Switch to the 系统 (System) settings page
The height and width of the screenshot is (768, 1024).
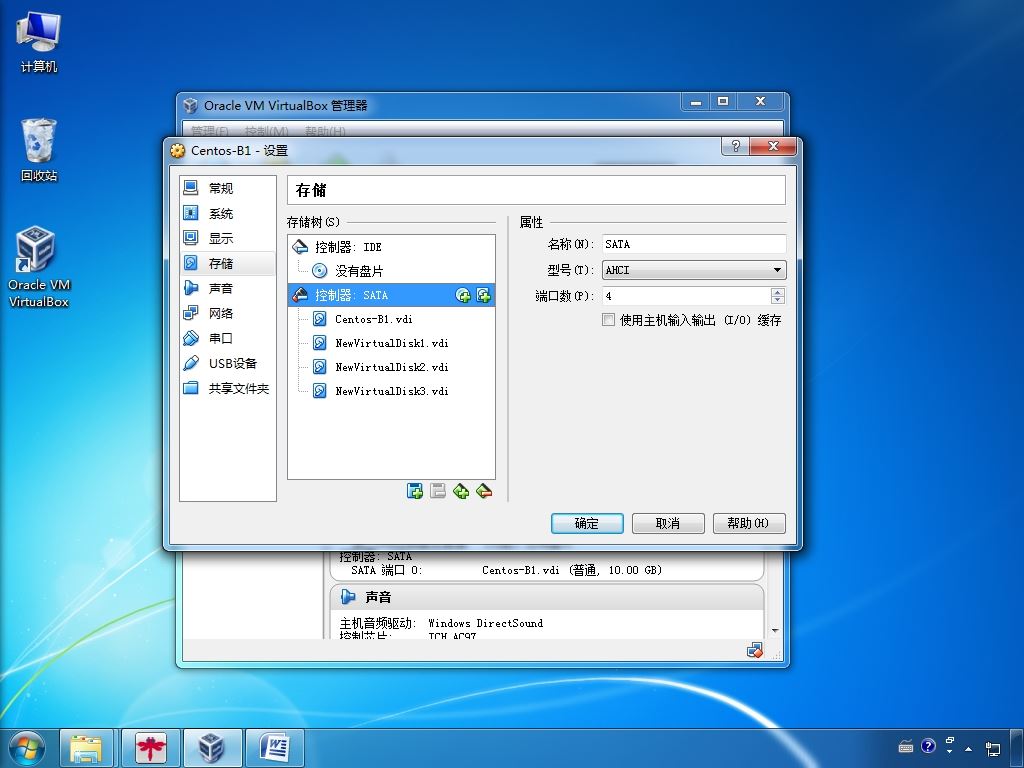coord(220,213)
